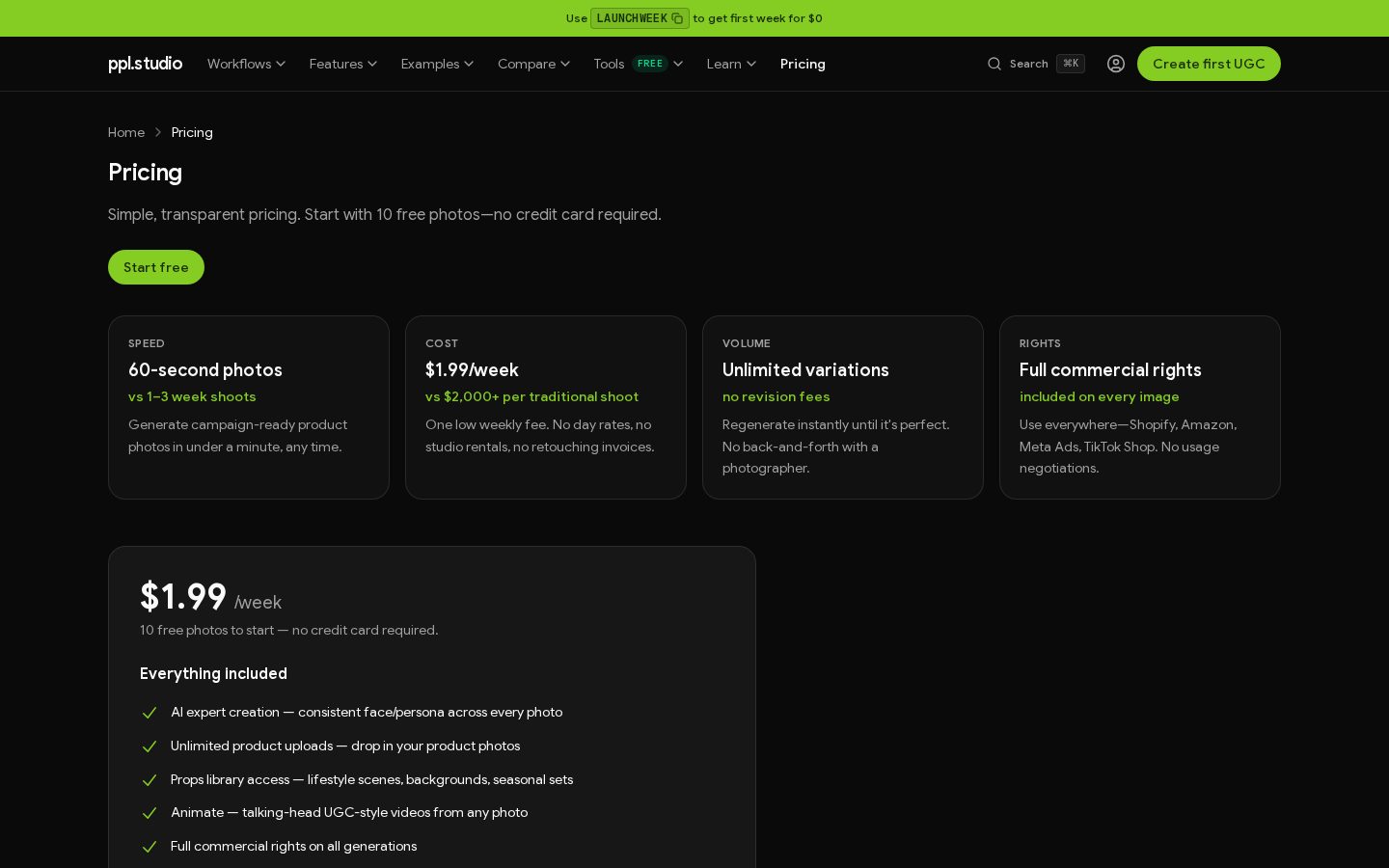The image size is (1389, 868).
Task: Select the 60-second photos card heading
Action: click(205, 369)
